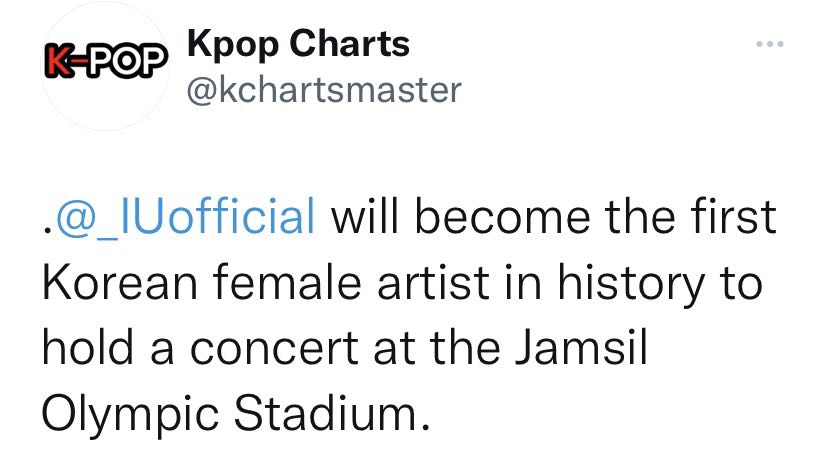The width and height of the screenshot is (814, 458).
Task: Click the word 'Charts' in the account name
Action: click(x=349, y=44)
